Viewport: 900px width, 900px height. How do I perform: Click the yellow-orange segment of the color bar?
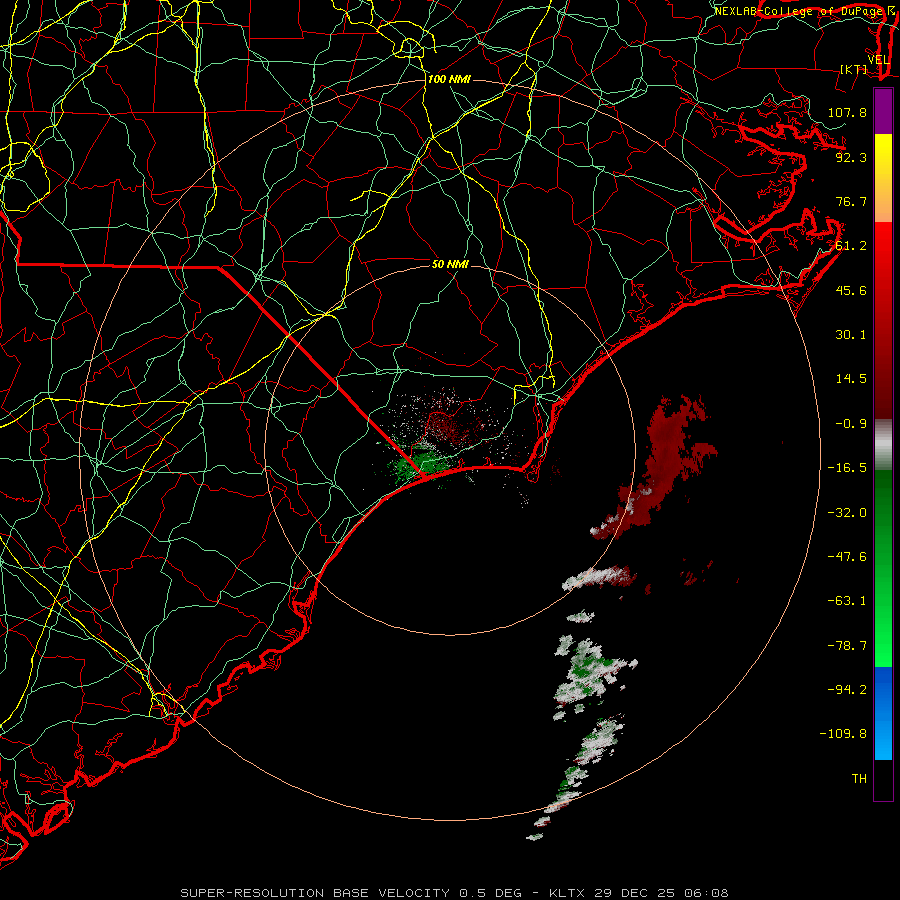[883, 178]
